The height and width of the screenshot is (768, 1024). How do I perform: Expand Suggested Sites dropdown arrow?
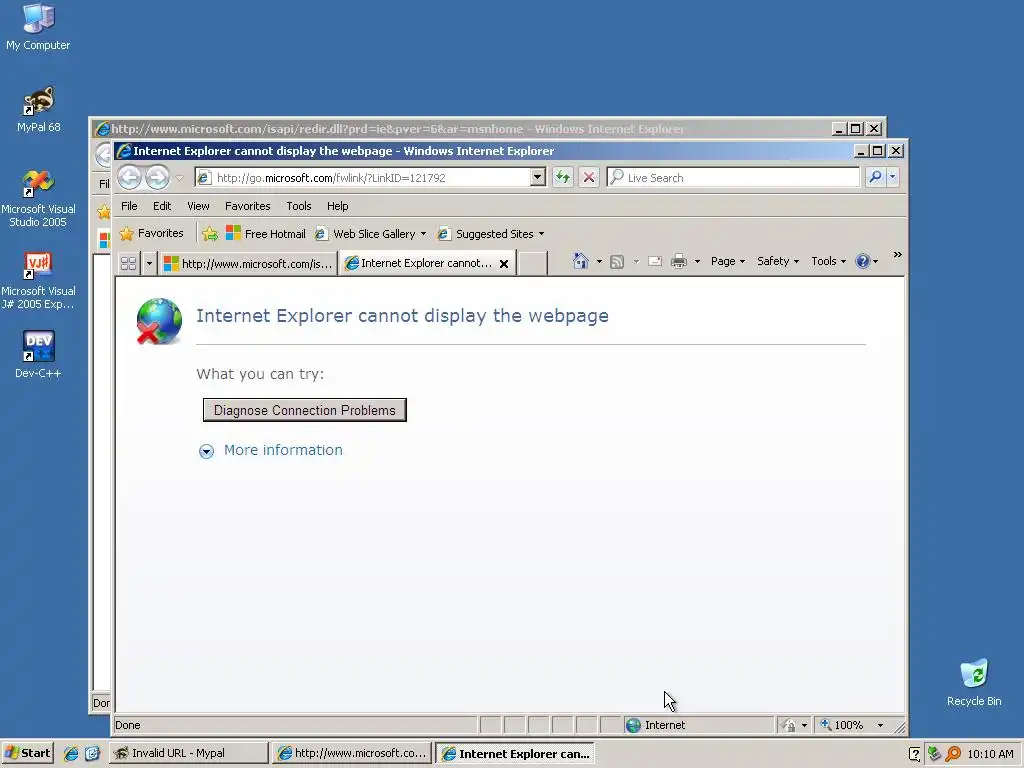[x=541, y=234]
